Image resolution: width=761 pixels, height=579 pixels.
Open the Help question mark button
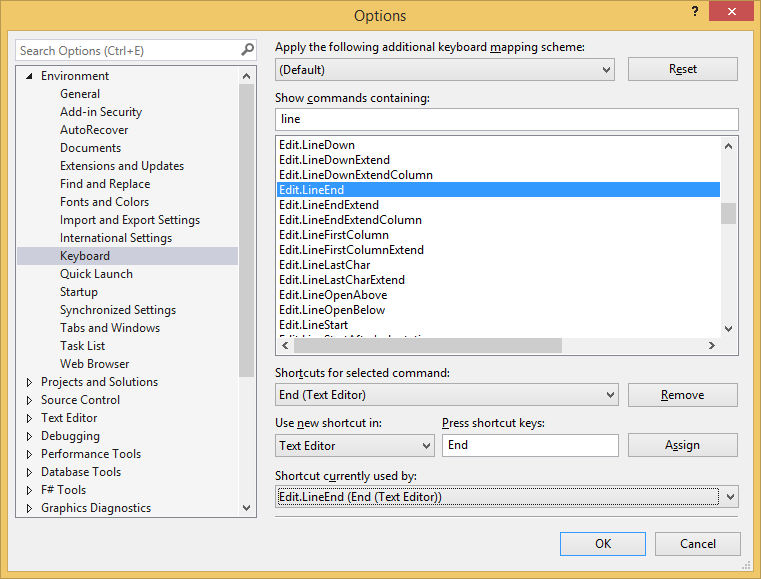[695, 11]
